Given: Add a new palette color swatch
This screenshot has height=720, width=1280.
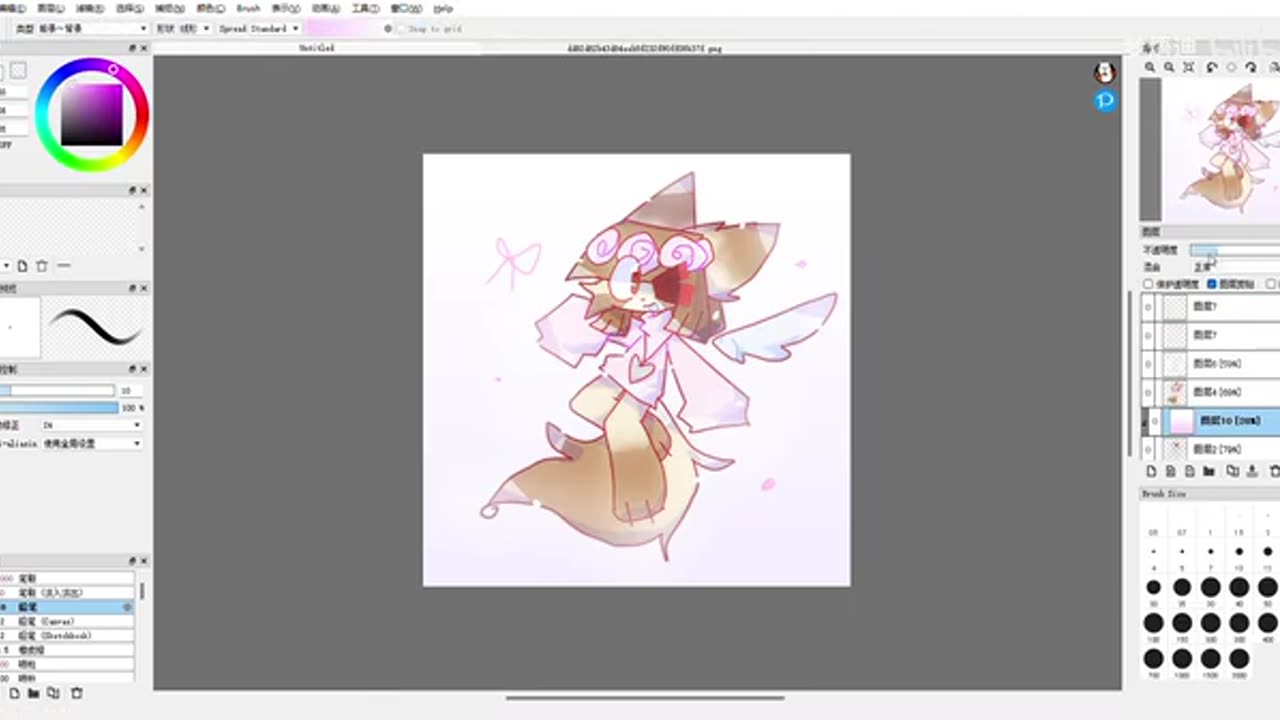Looking at the screenshot, I should point(22,266).
